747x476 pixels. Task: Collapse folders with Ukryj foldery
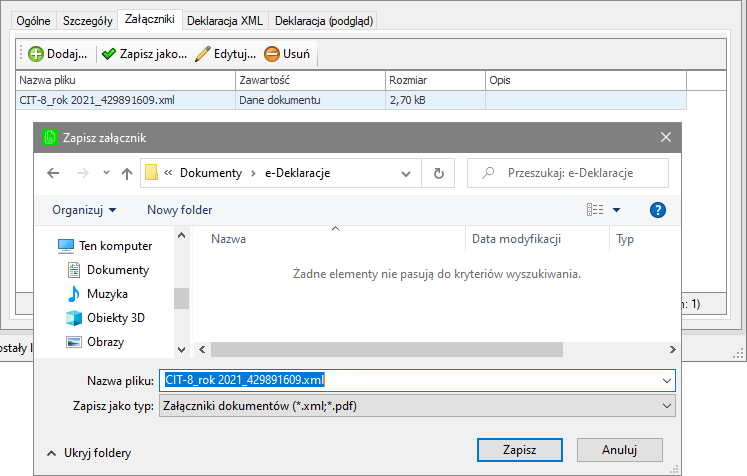(89, 453)
